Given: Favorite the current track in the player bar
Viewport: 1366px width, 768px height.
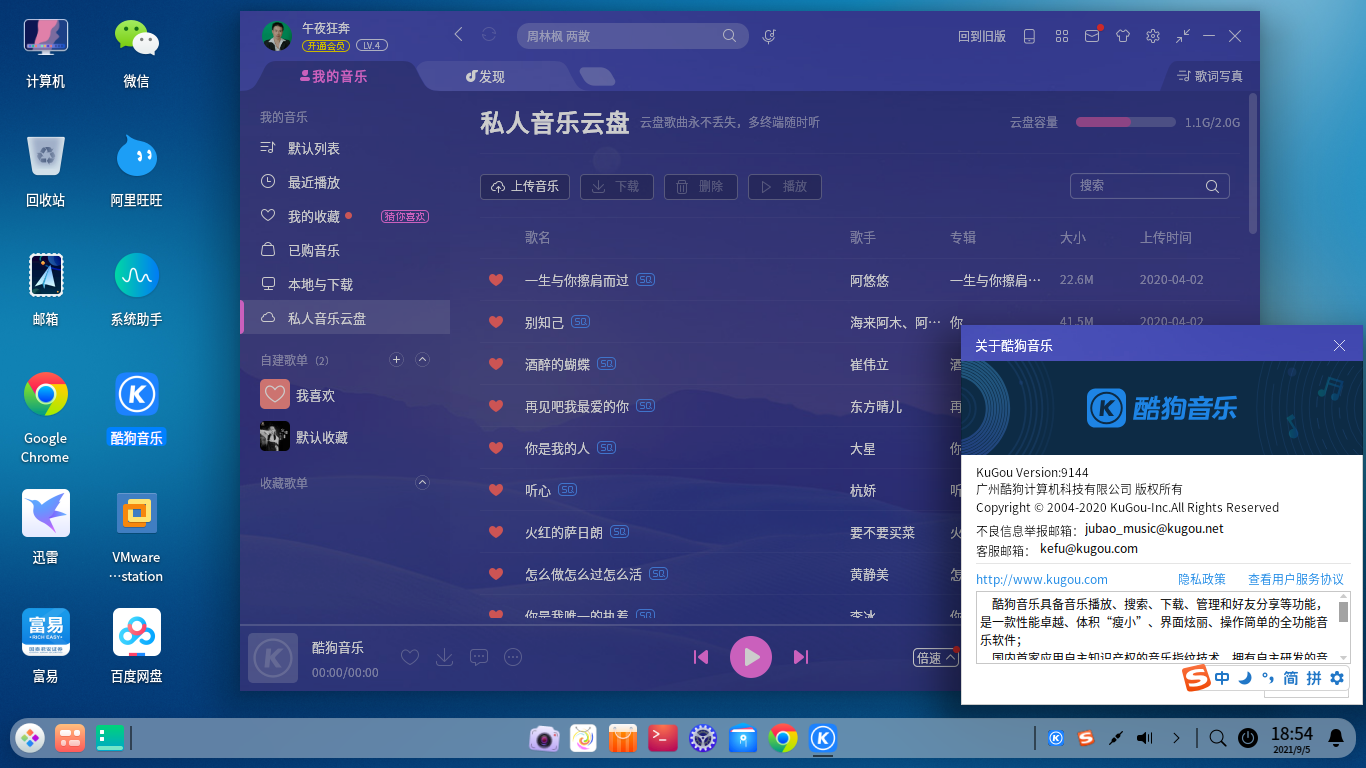Looking at the screenshot, I should (x=410, y=657).
